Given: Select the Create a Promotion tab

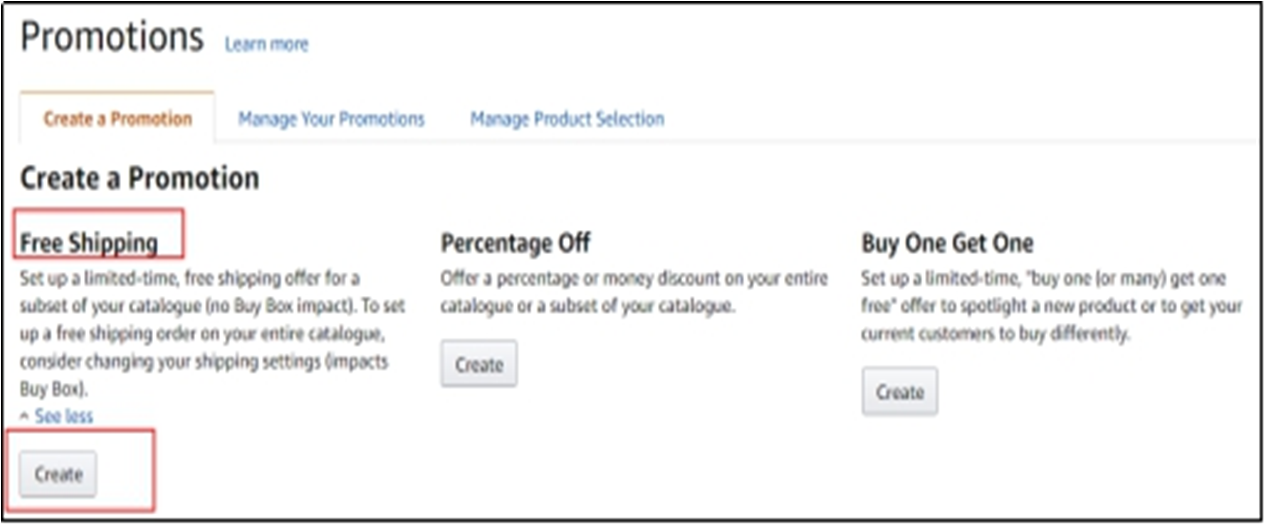Looking at the screenshot, I should 117,119.
